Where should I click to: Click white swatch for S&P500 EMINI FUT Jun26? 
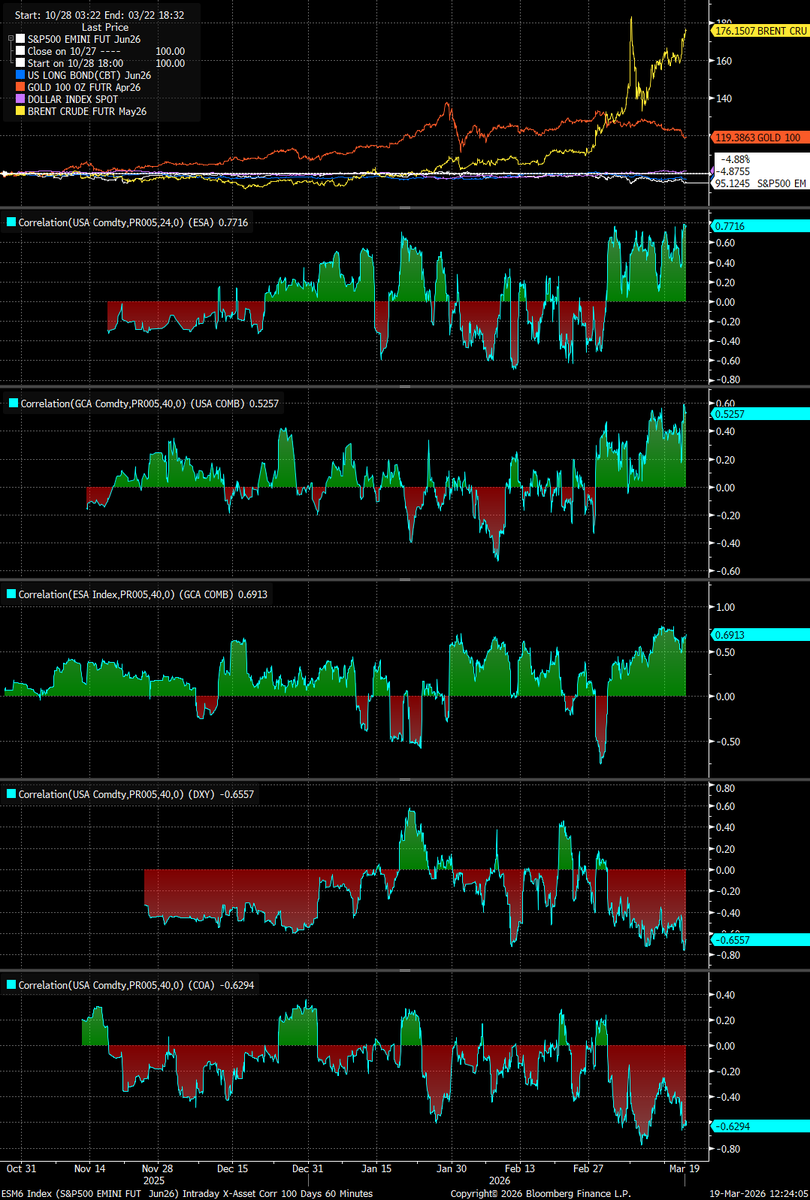[20, 38]
